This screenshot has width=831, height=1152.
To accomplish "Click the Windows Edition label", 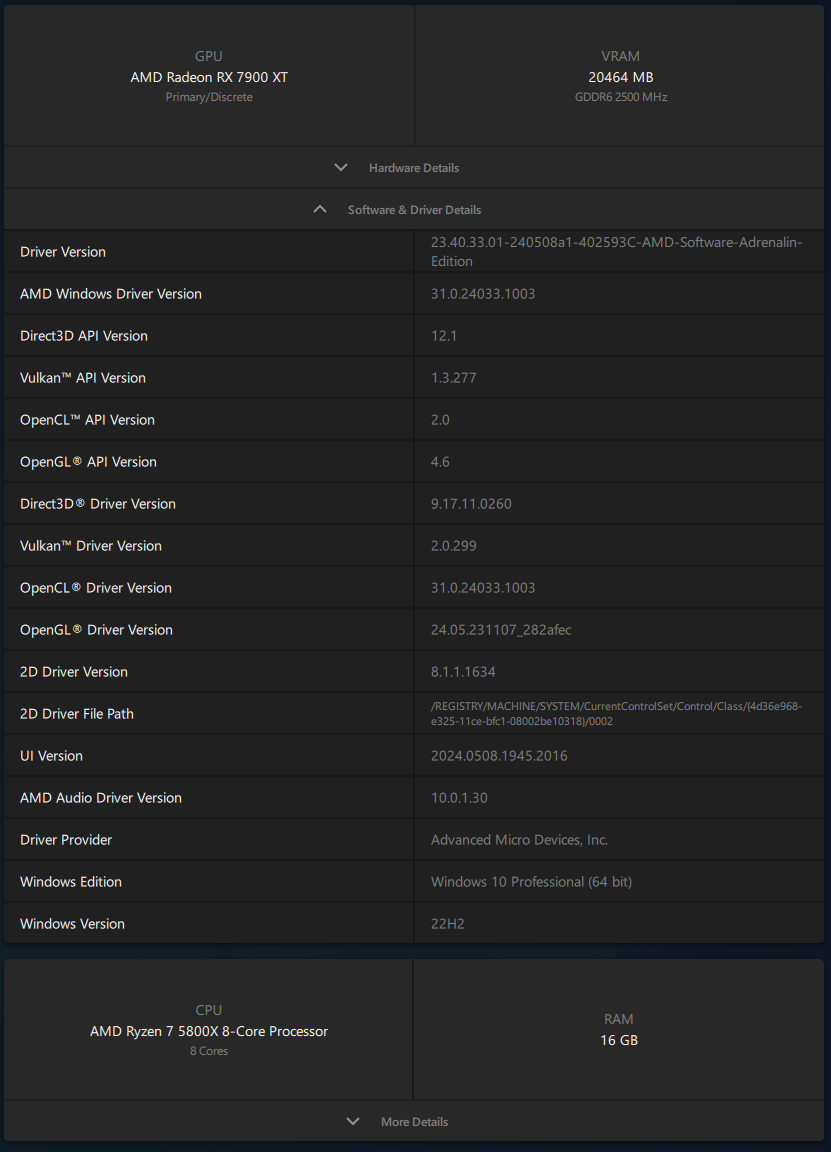I will (71, 881).
